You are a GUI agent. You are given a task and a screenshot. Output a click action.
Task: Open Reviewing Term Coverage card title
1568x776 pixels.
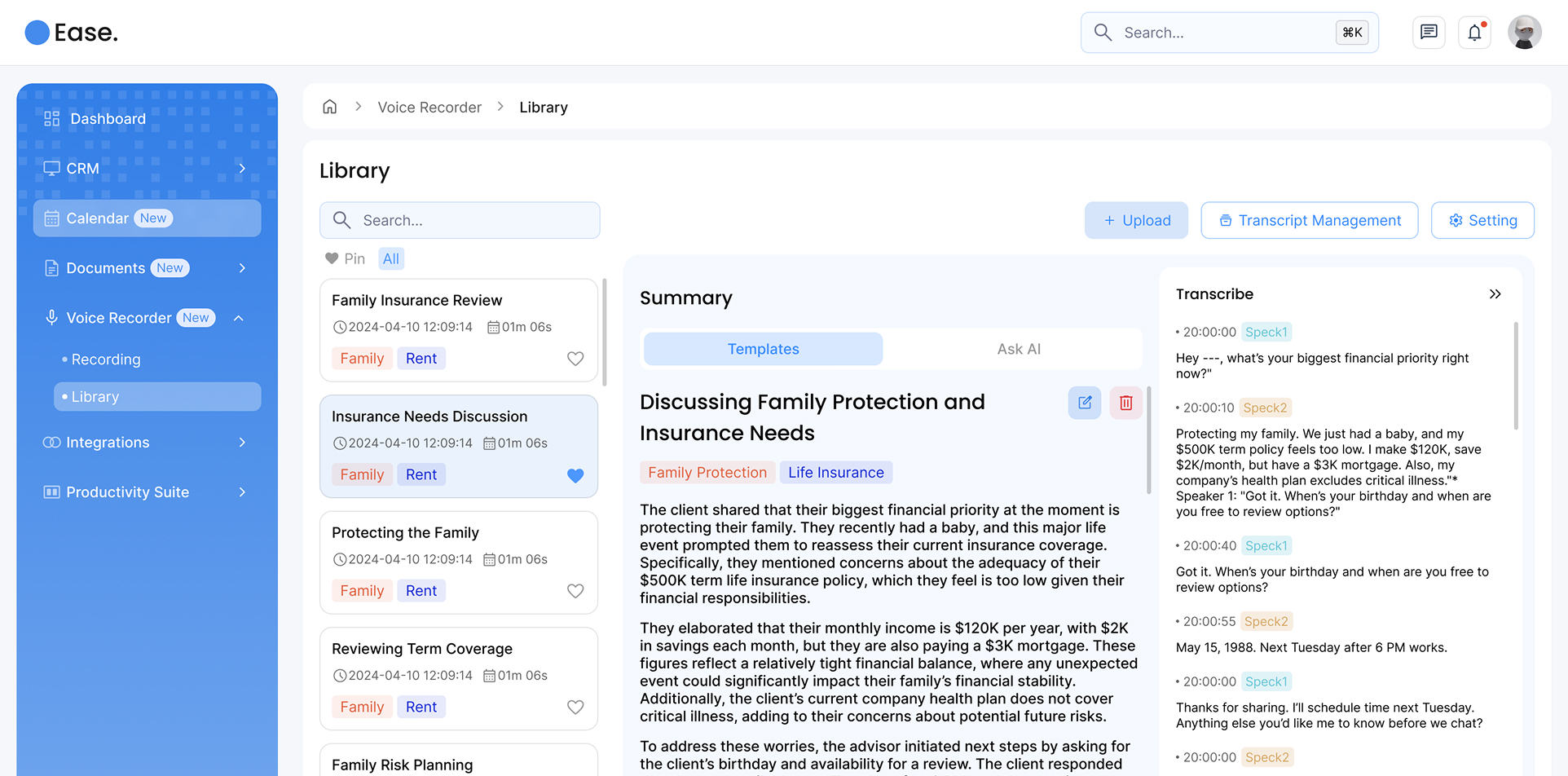[x=422, y=649]
